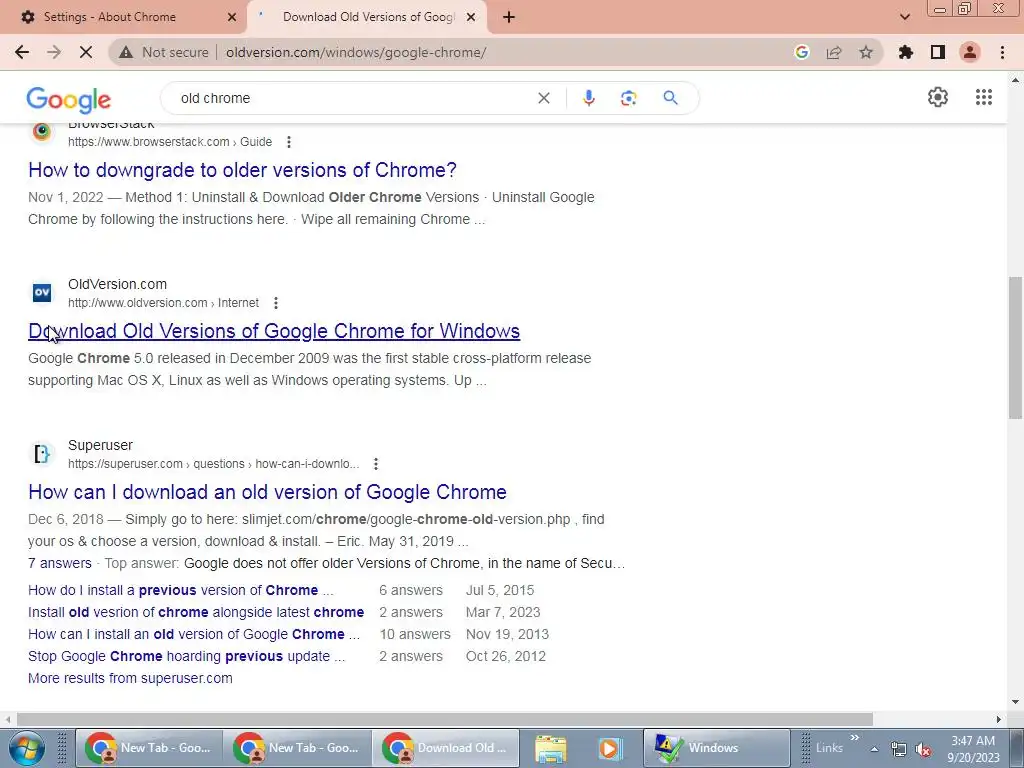1024x768 pixels.
Task: Open Download Old Versions of Google Chrome link
Action: [274, 331]
